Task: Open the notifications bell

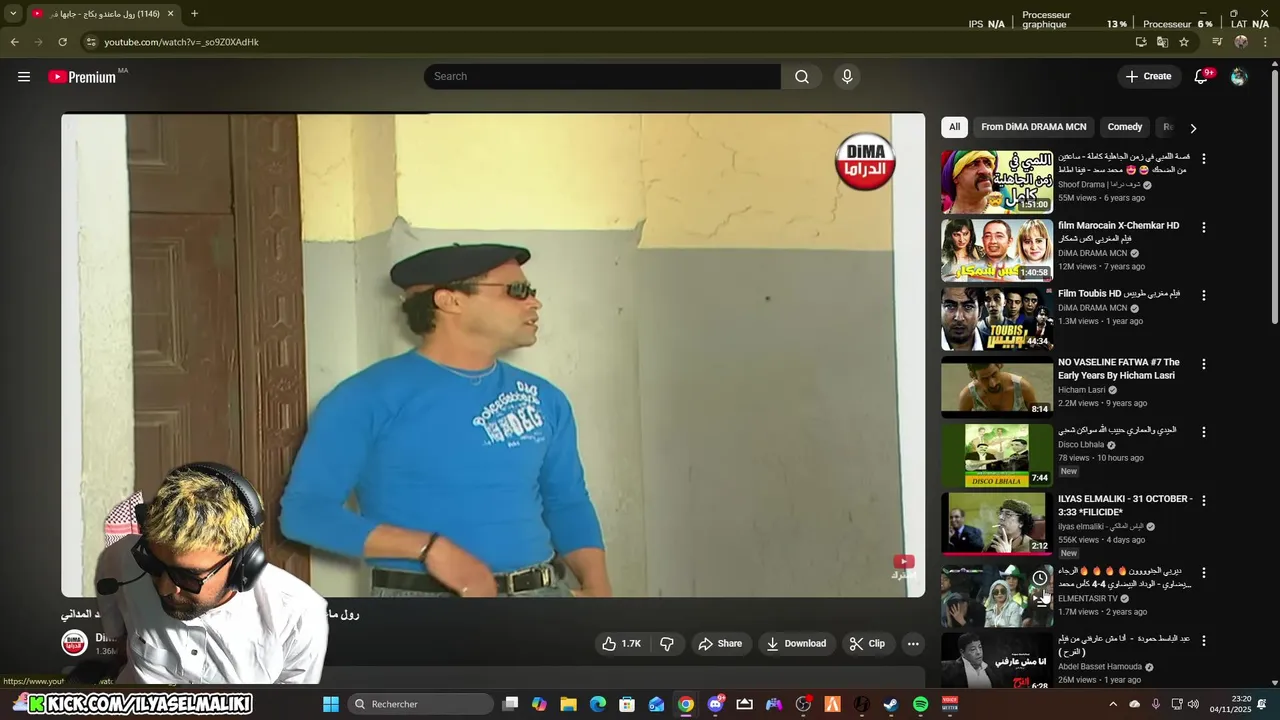Action: pyautogui.click(x=1202, y=77)
